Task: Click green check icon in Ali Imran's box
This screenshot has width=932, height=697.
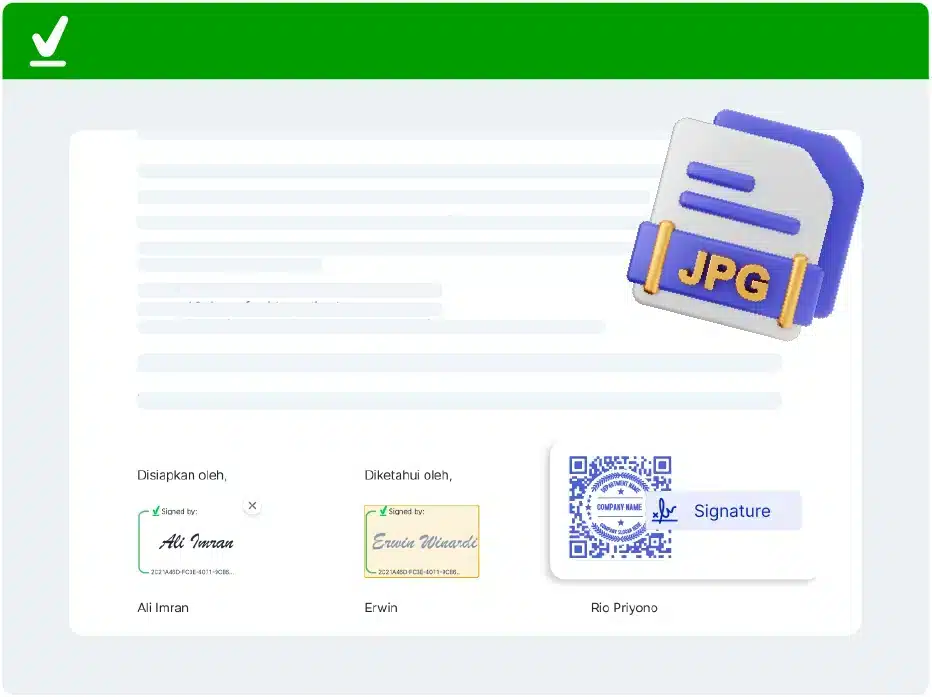Action: coord(155,511)
